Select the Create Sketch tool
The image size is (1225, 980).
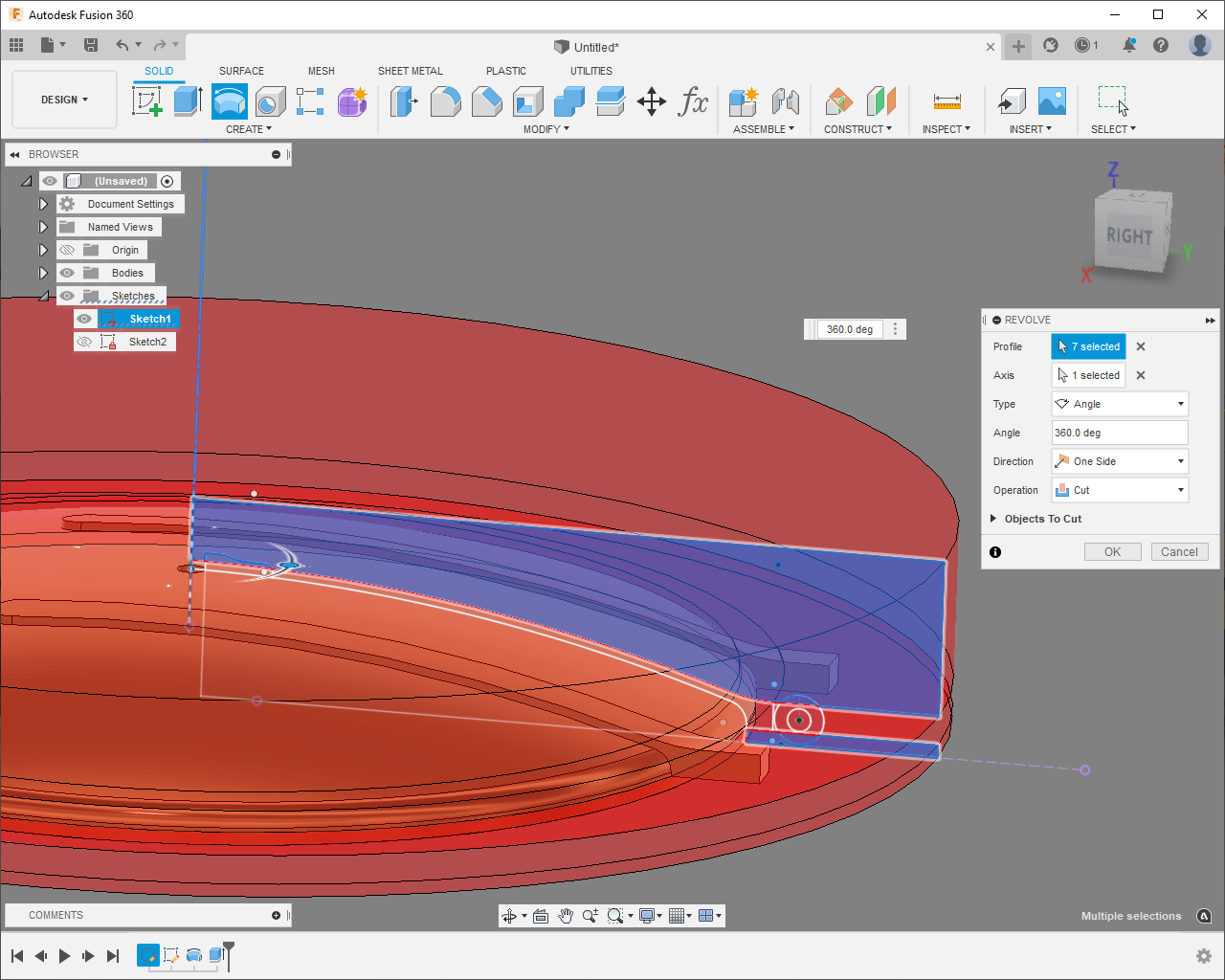coord(147,100)
